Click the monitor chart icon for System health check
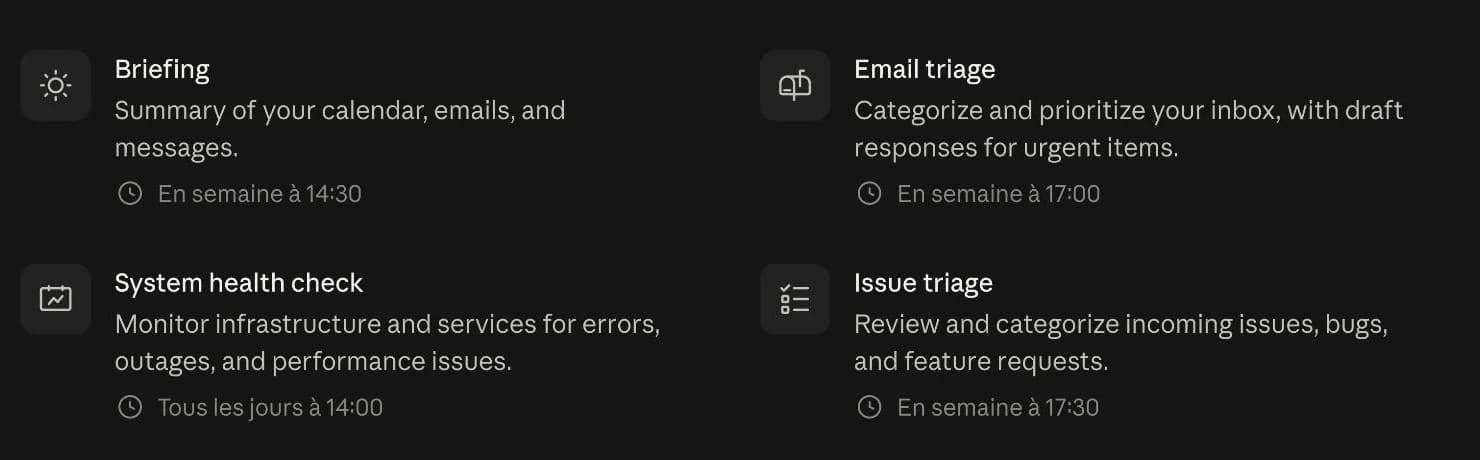The height and width of the screenshot is (460, 1480). (x=55, y=299)
